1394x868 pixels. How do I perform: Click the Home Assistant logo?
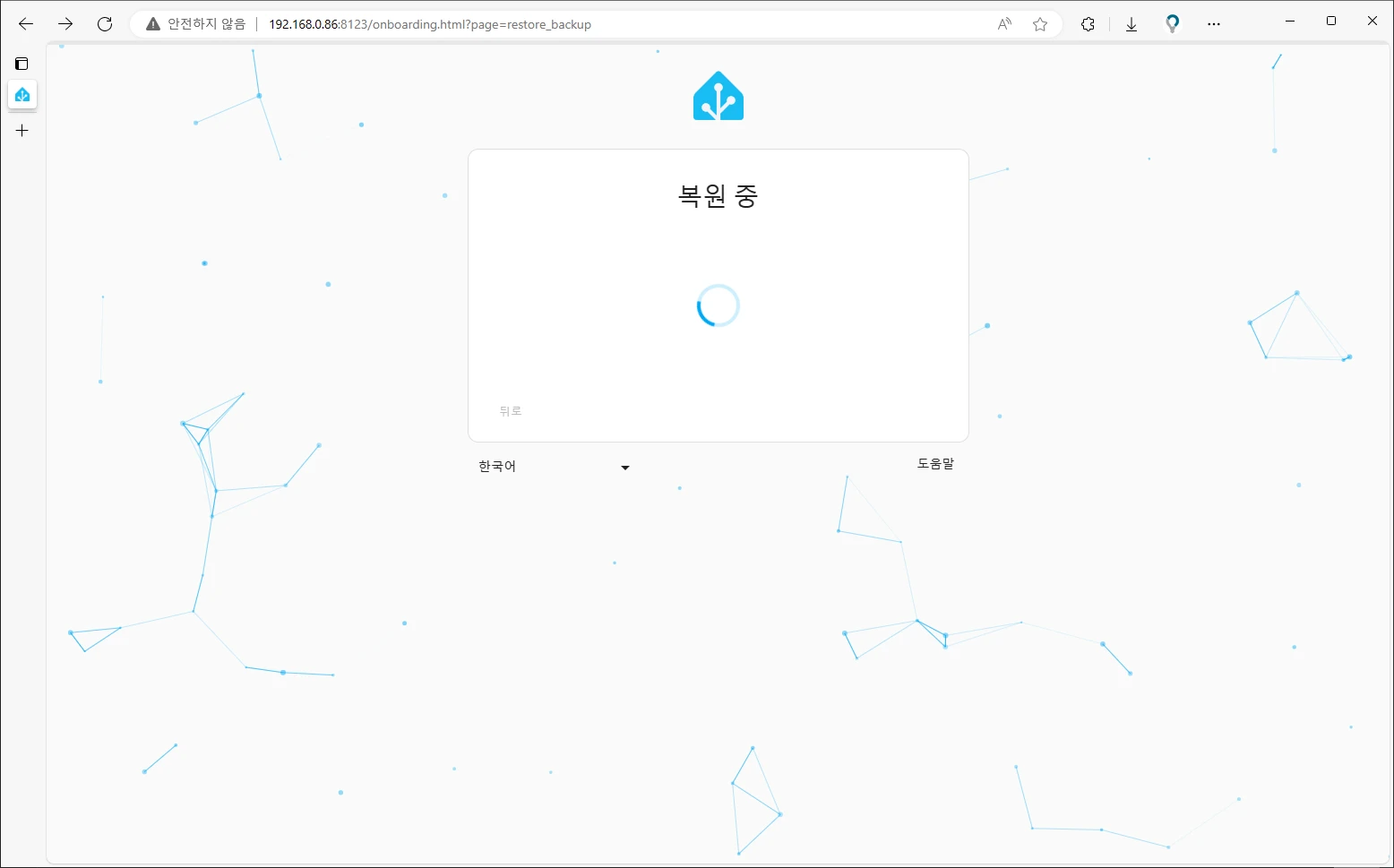(x=718, y=96)
